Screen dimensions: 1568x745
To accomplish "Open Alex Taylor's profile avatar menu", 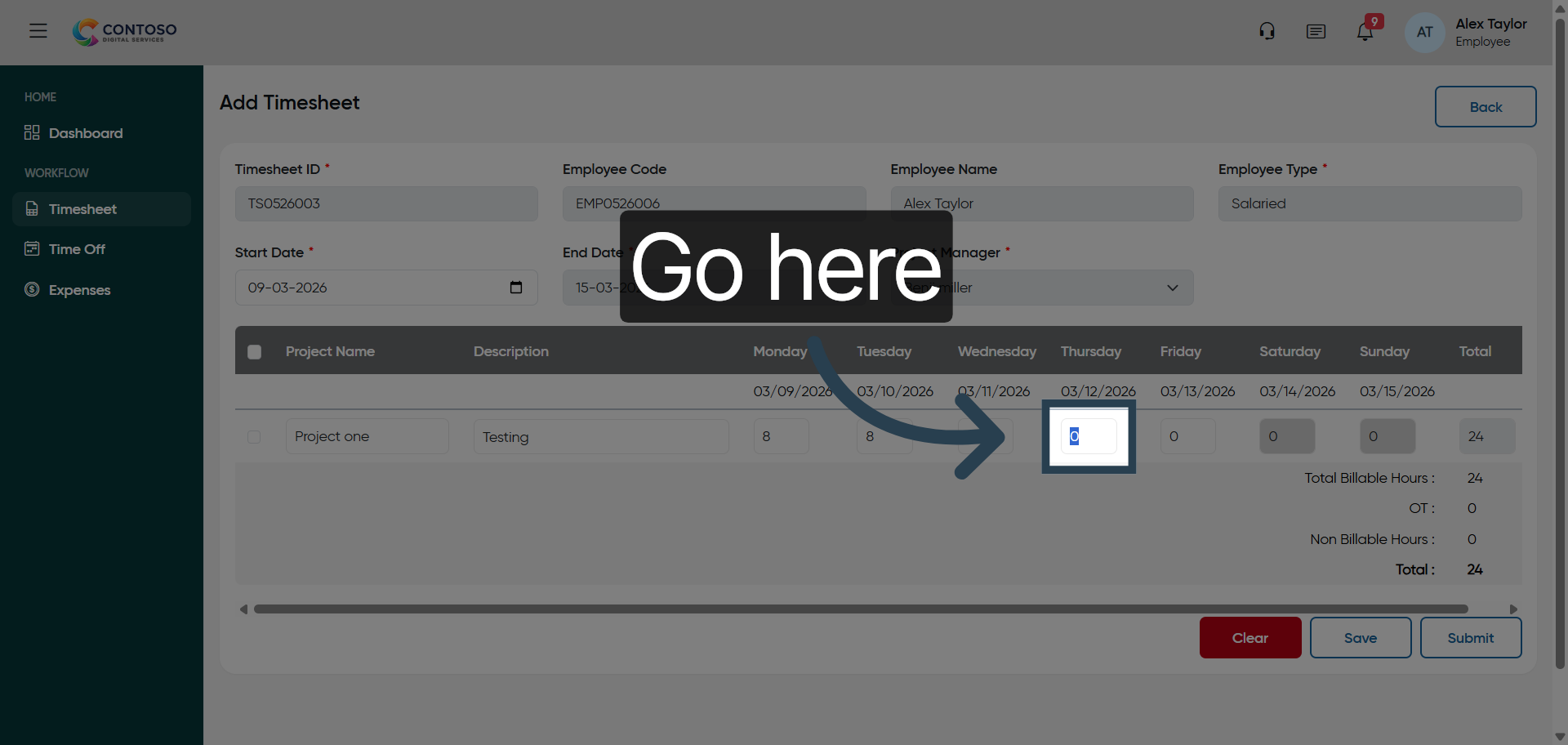I will click(x=1424, y=32).
